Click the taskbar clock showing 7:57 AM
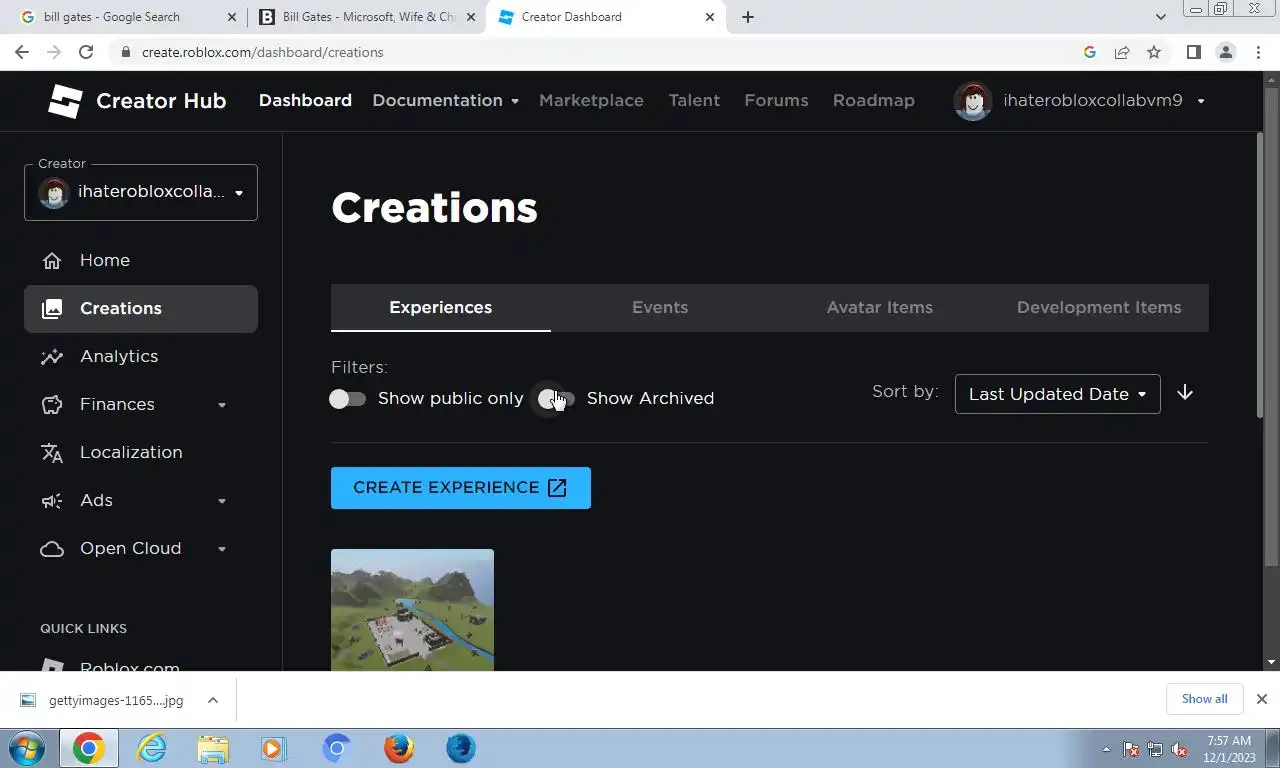This screenshot has width=1280, height=768. click(1229, 749)
